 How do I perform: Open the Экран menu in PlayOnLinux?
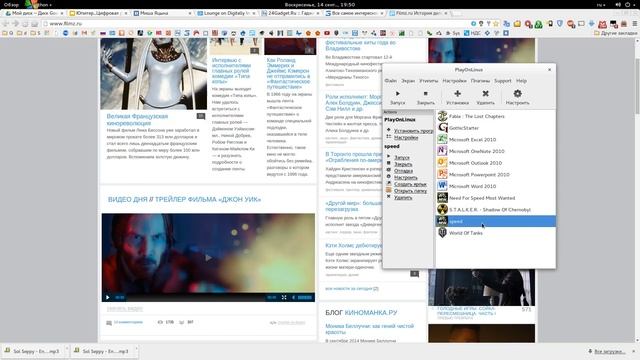[x=408, y=81]
